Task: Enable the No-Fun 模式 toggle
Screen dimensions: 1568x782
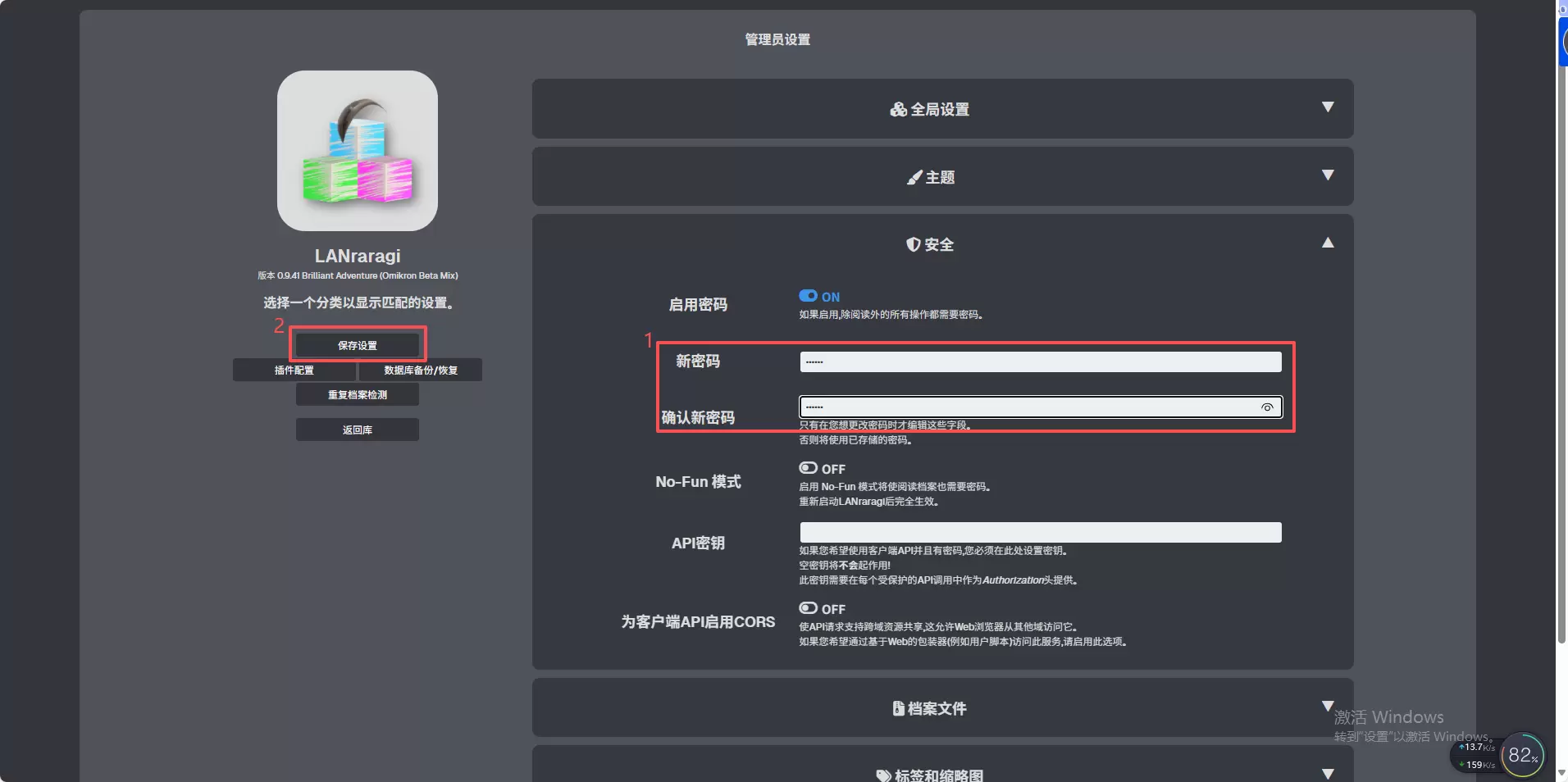Action: (809, 468)
